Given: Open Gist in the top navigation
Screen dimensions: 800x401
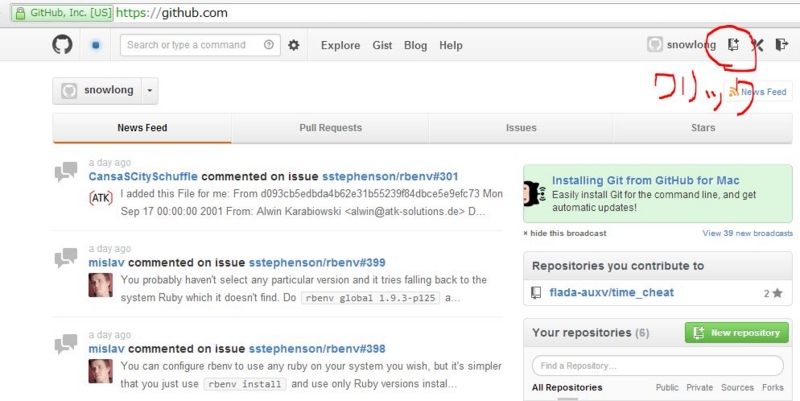Looking at the screenshot, I should coord(382,45).
